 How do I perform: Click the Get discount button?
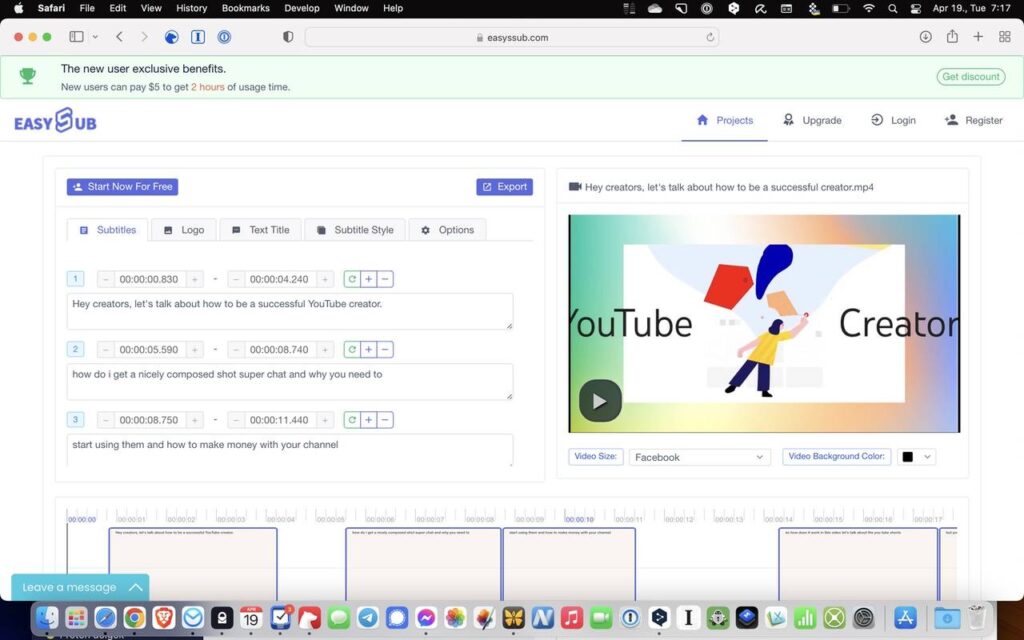click(970, 76)
